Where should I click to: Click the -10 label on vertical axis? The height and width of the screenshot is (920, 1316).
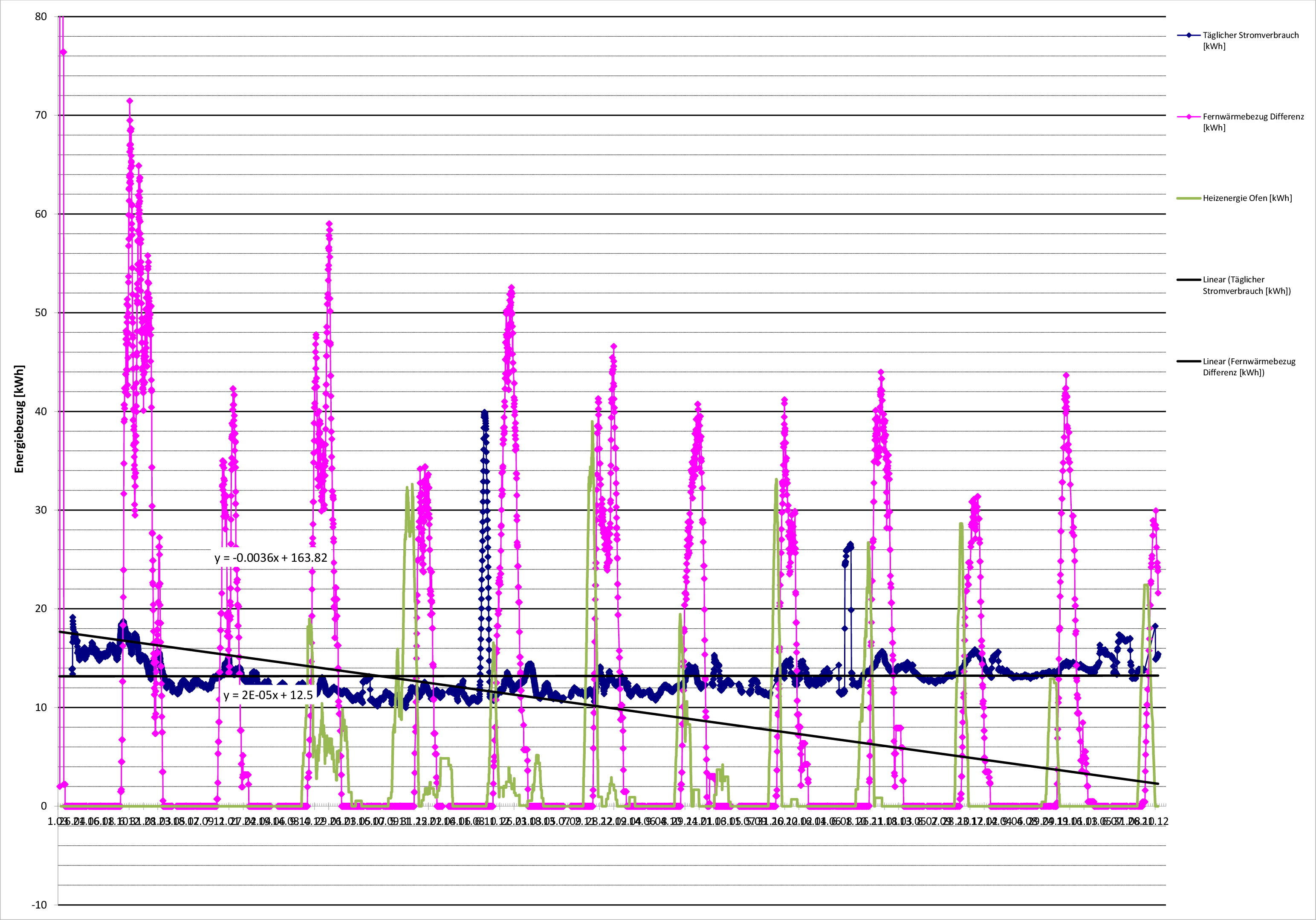point(39,905)
